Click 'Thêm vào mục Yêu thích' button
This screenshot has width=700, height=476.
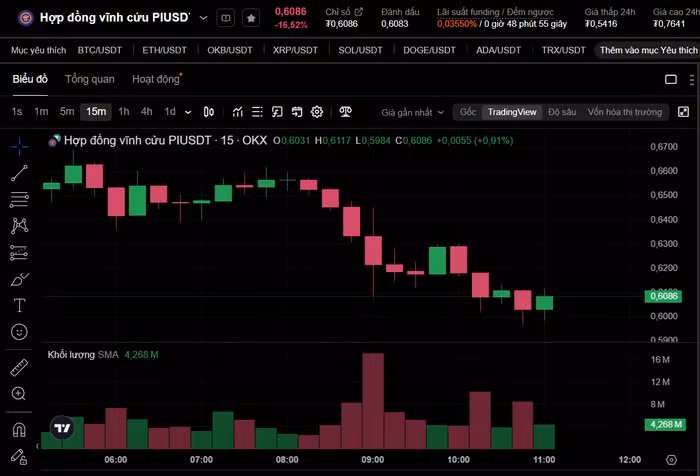tap(648, 49)
